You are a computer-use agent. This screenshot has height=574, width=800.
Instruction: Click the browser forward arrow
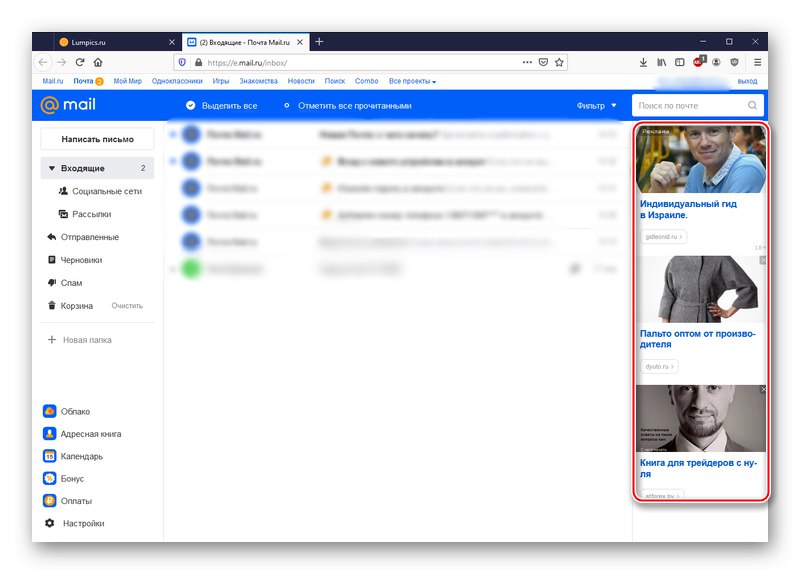(62, 62)
